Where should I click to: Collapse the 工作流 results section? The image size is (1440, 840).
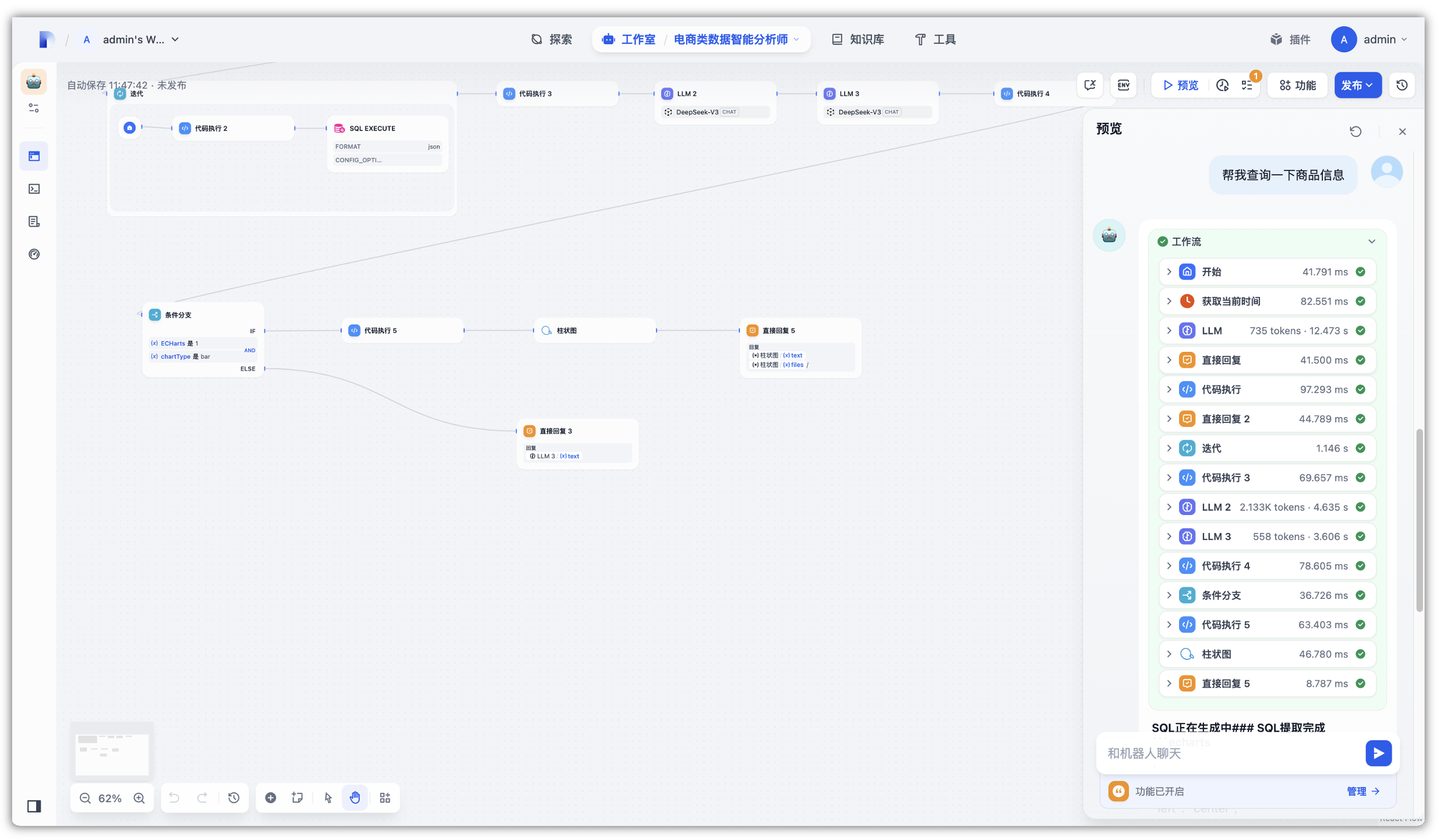click(x=1371, y=241)
